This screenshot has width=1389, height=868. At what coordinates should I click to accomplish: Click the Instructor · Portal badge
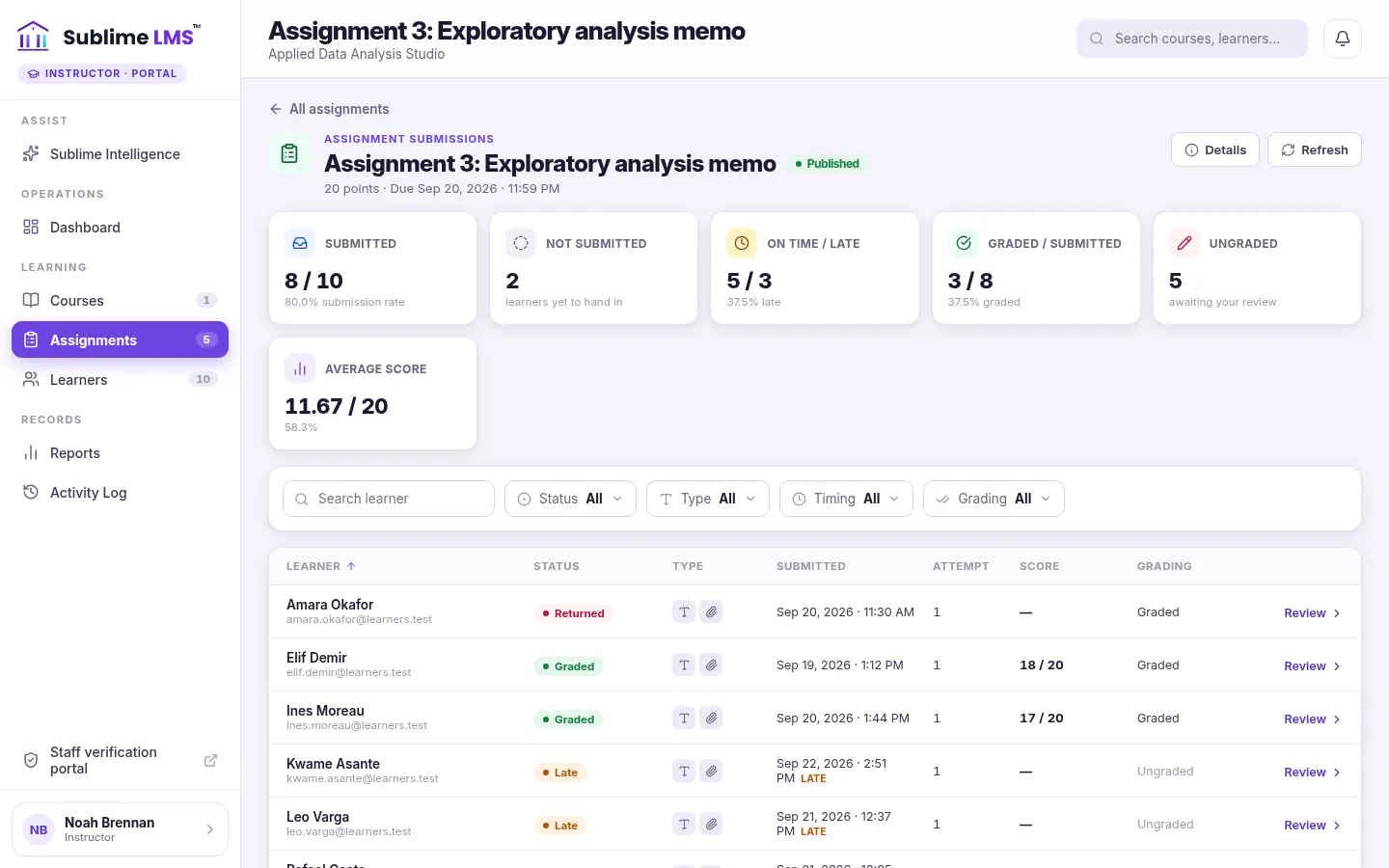click(102, 73)
